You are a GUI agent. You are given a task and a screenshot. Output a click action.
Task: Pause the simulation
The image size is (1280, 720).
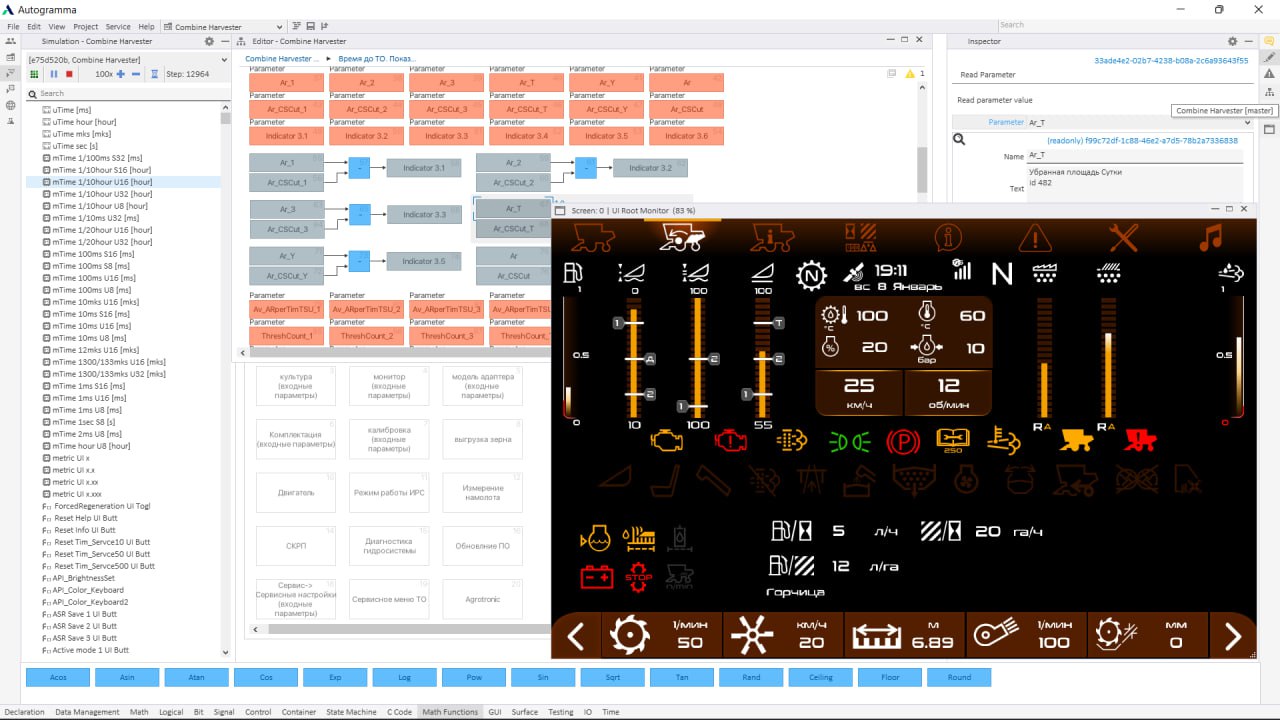tap(54, 74)
